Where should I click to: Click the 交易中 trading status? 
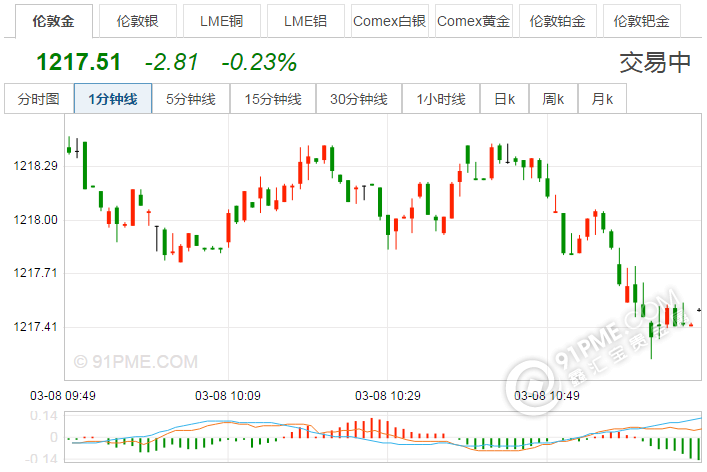pos(655,62)
